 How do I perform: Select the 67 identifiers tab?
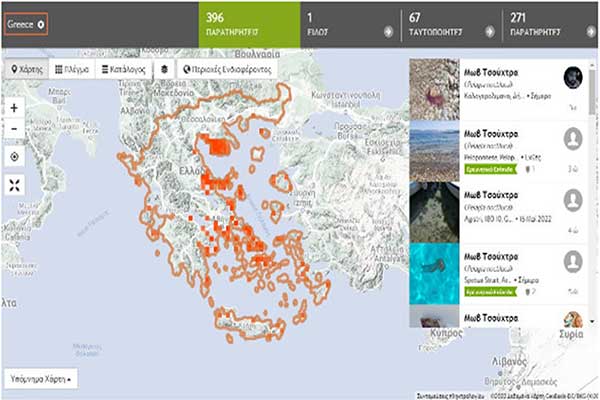[x=442, y=24]
